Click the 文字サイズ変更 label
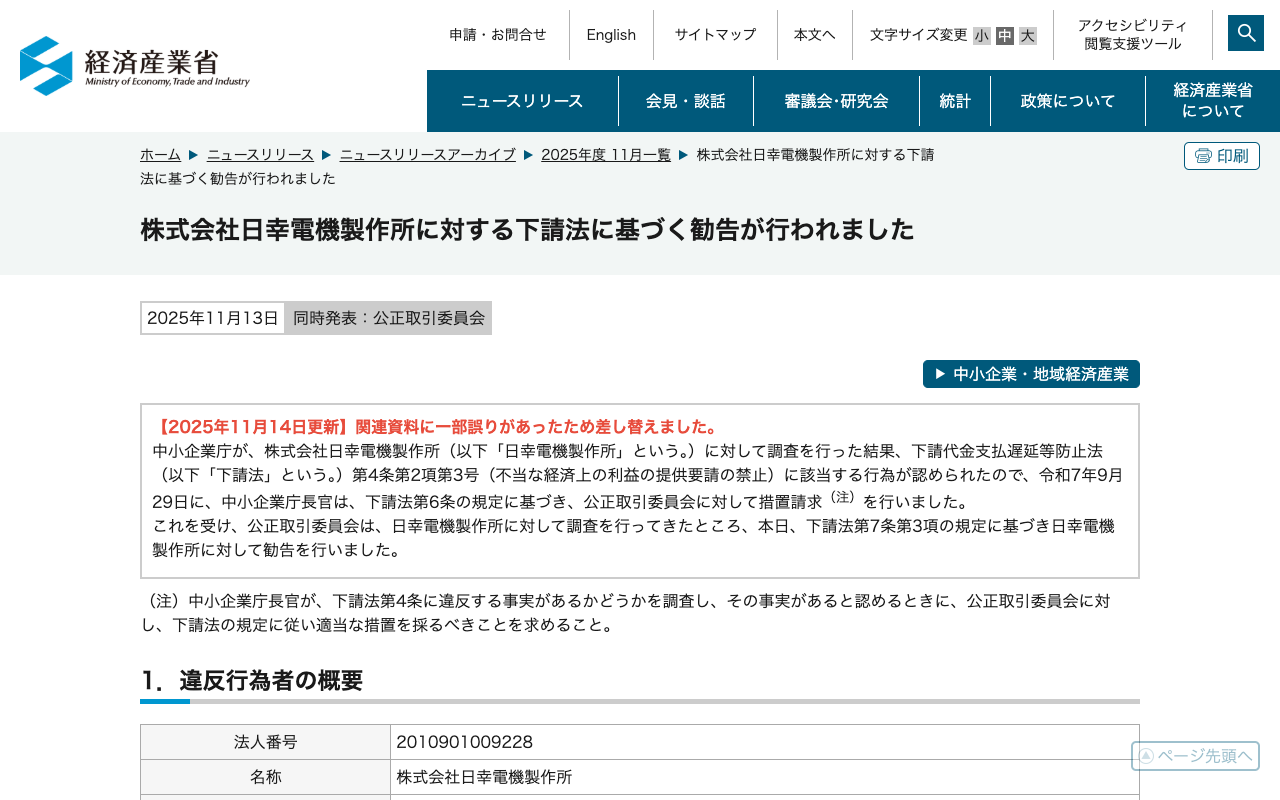Screen dimensions: 1280x800 (918, 35)
